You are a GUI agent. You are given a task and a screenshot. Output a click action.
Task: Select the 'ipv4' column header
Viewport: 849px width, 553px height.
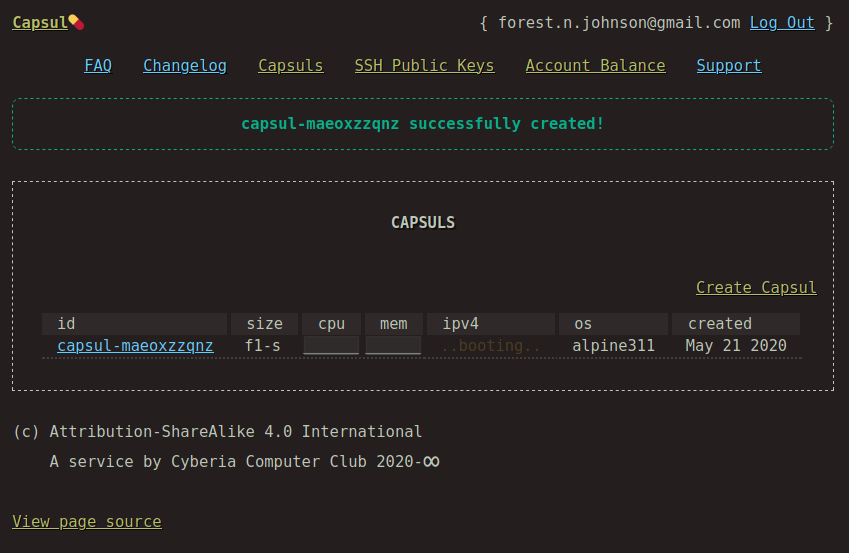click(x=491, y=324)
